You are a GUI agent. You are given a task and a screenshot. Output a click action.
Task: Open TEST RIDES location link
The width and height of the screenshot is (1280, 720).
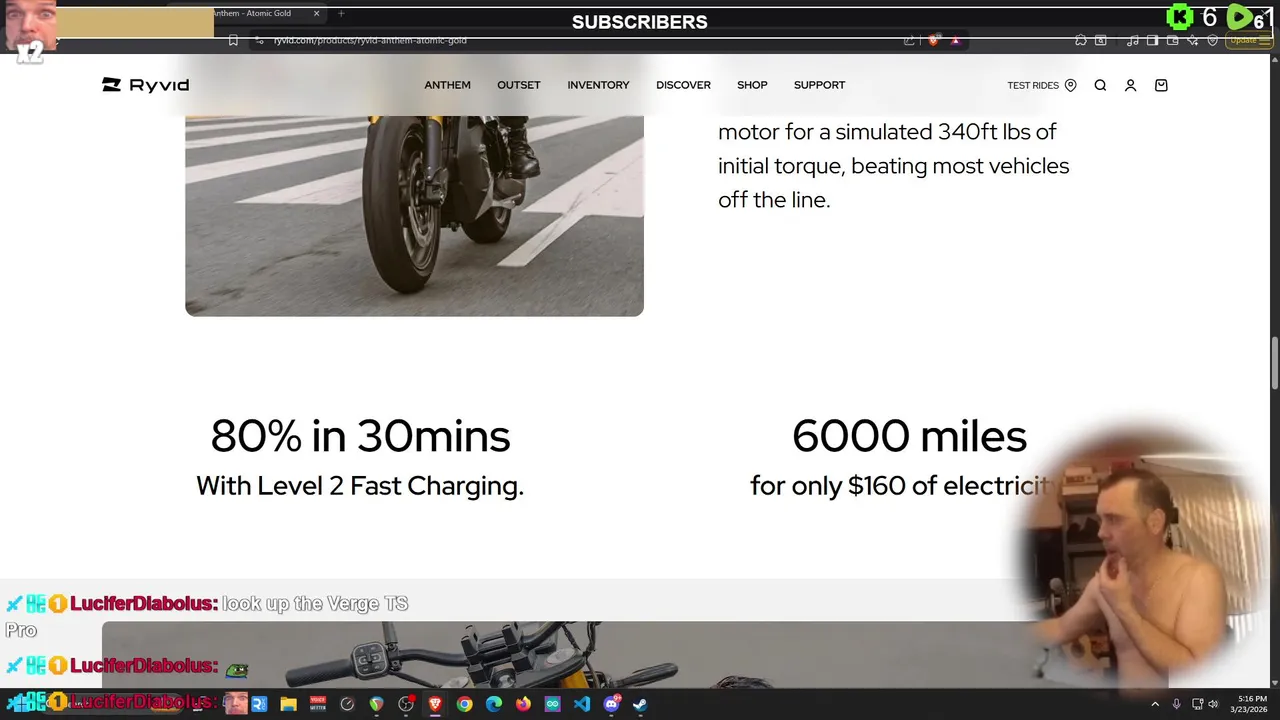pyautogui.click(x=1041, y=85)
